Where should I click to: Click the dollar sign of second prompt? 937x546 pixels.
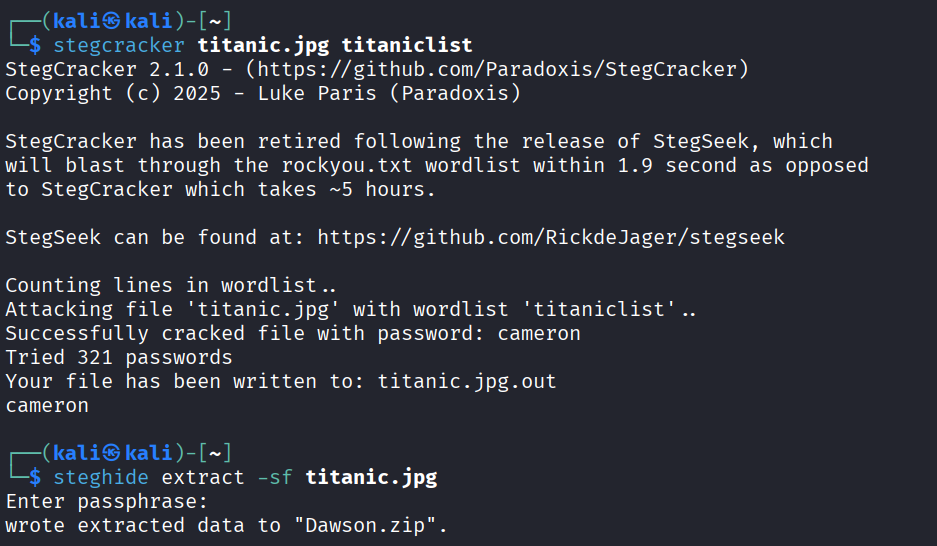tap(35, 477)
